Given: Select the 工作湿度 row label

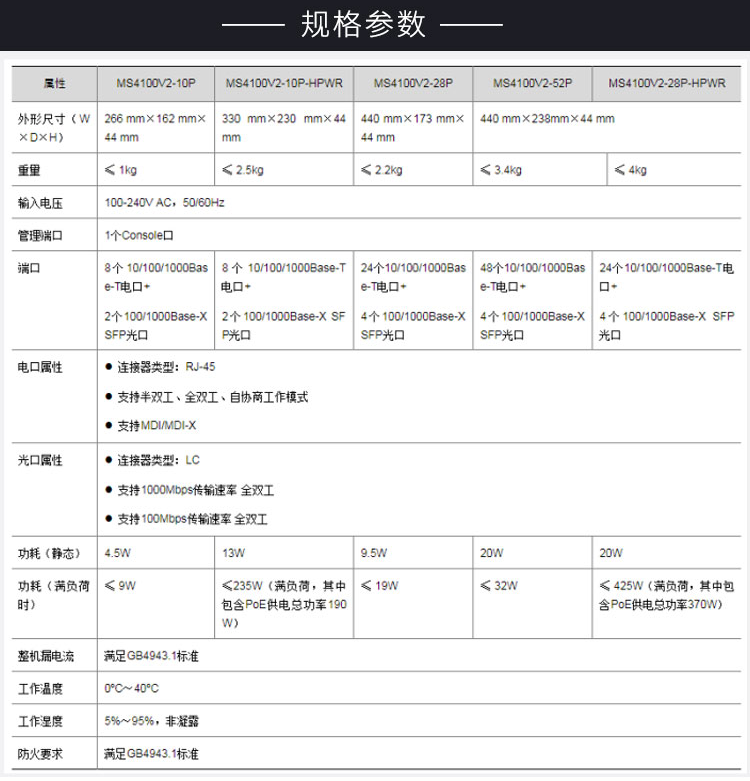Looking at the screenshot, I should [x=40, y=722].
